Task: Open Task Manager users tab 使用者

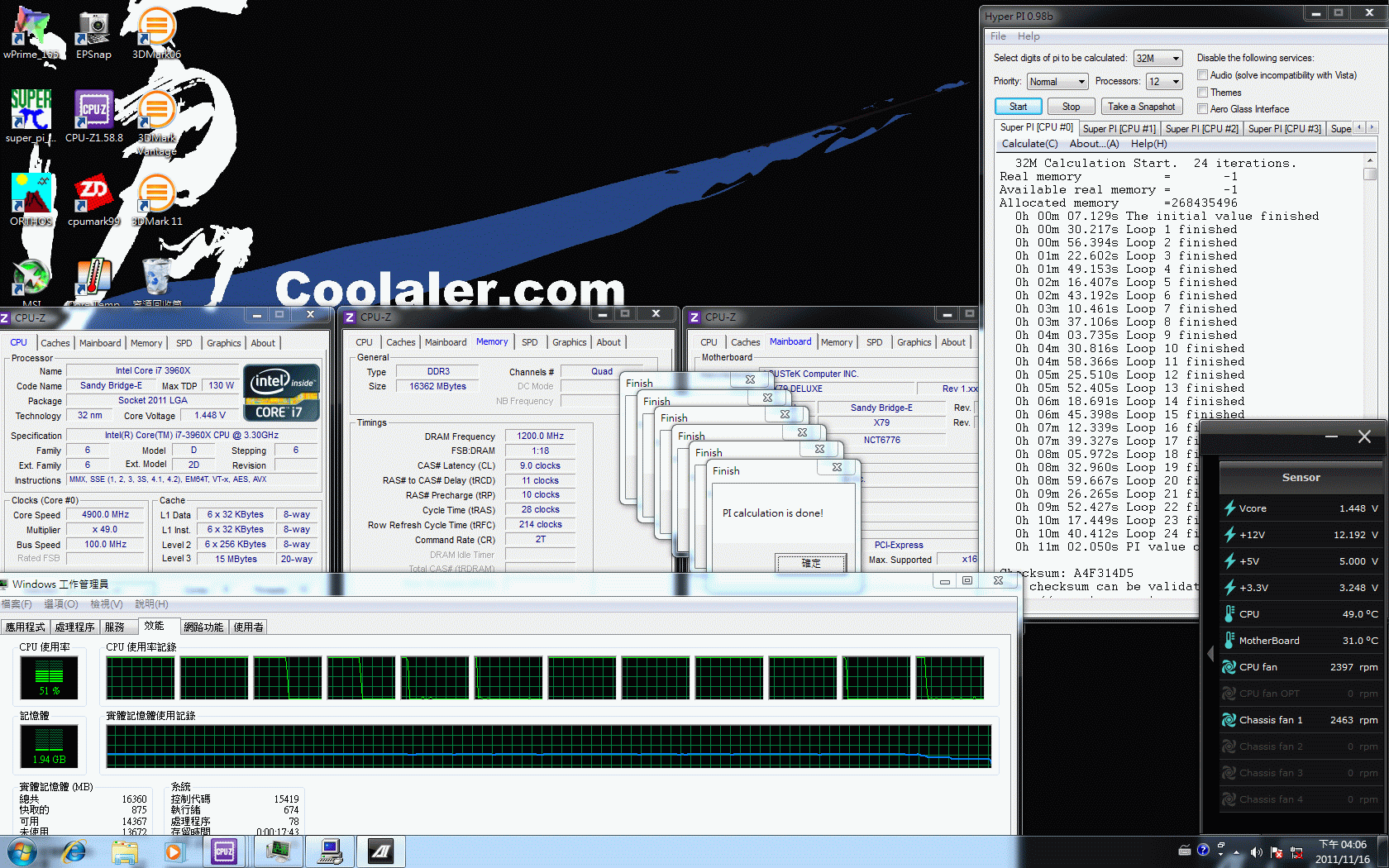Action: pos(248,627)
